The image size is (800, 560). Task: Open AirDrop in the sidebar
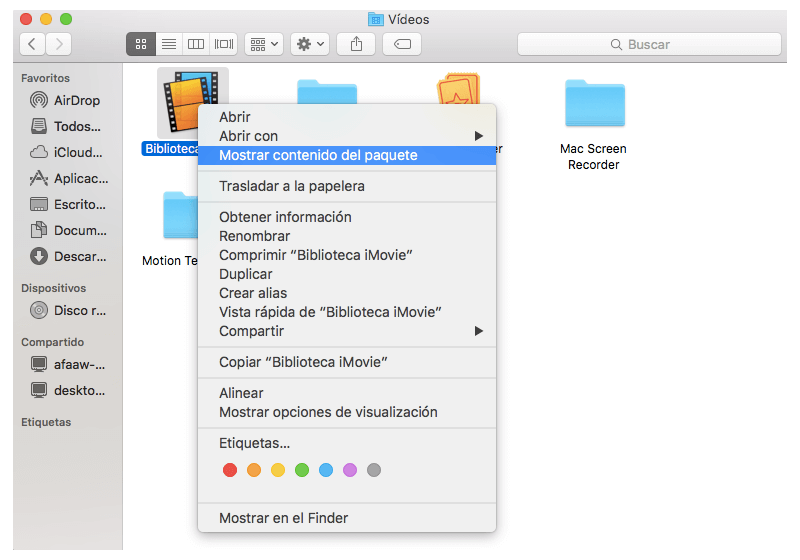(65, 100)
